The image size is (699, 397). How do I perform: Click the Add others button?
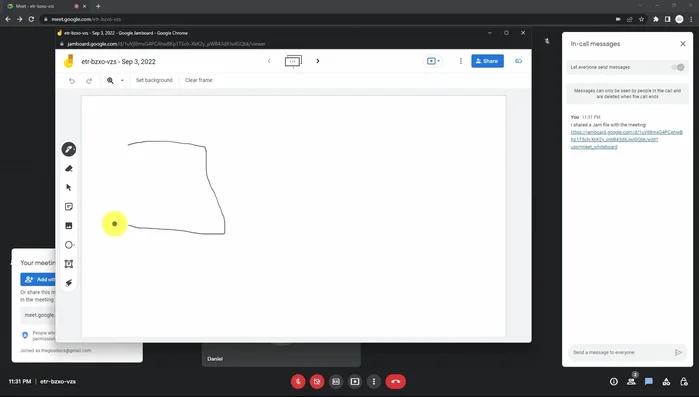[x=38, y=279]
